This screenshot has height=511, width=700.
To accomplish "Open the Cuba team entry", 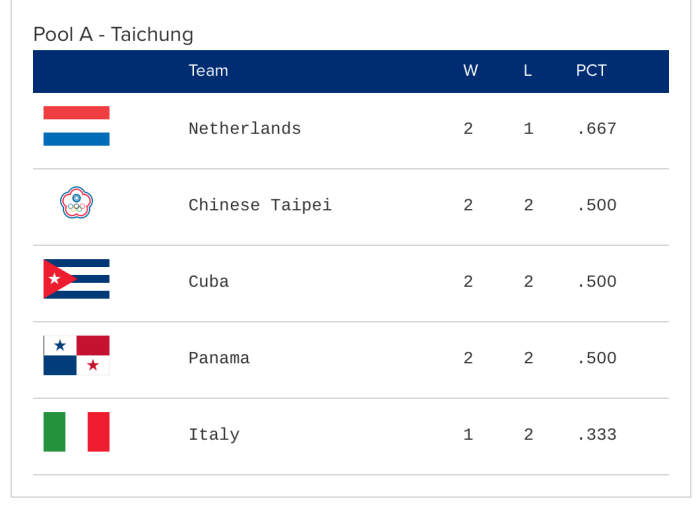I will (x=208, y=282).
